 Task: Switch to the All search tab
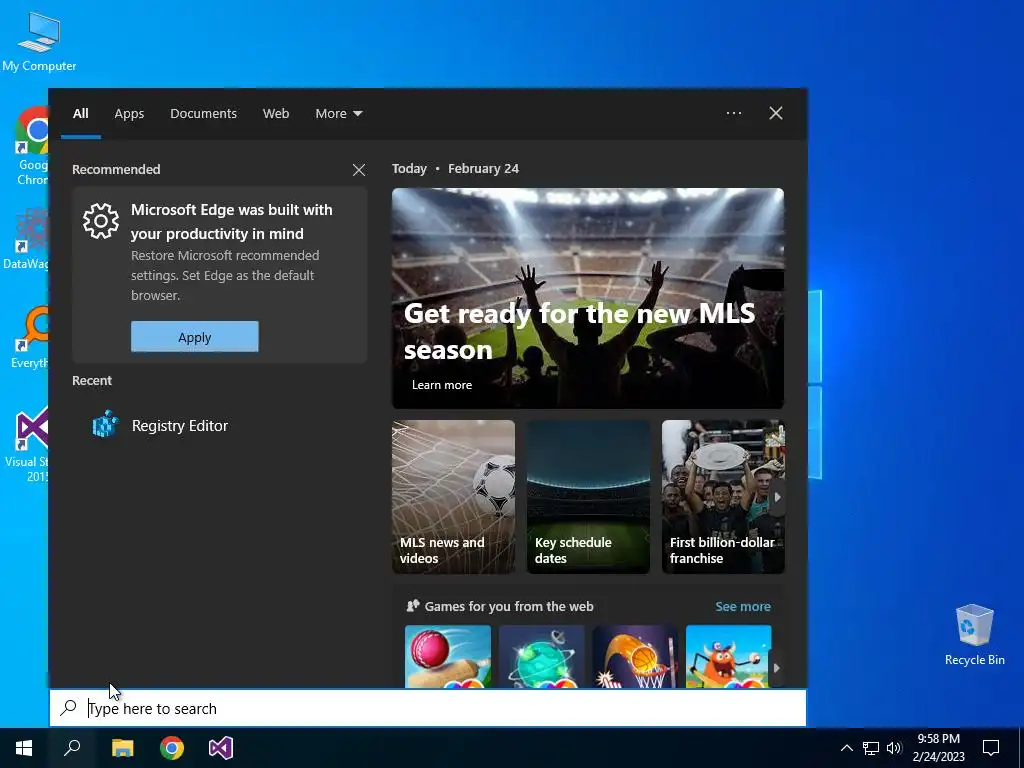click(x=80, y=114)
